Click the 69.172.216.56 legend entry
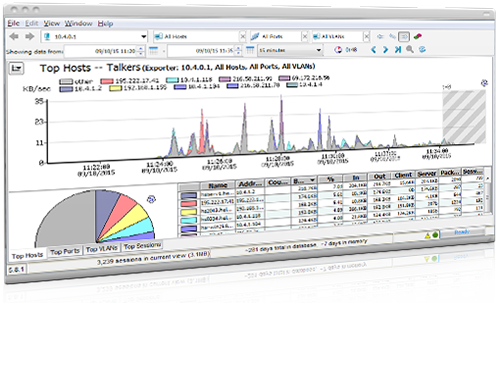The width and height of the screenshot is (500, 375). (x=304, y=78)
